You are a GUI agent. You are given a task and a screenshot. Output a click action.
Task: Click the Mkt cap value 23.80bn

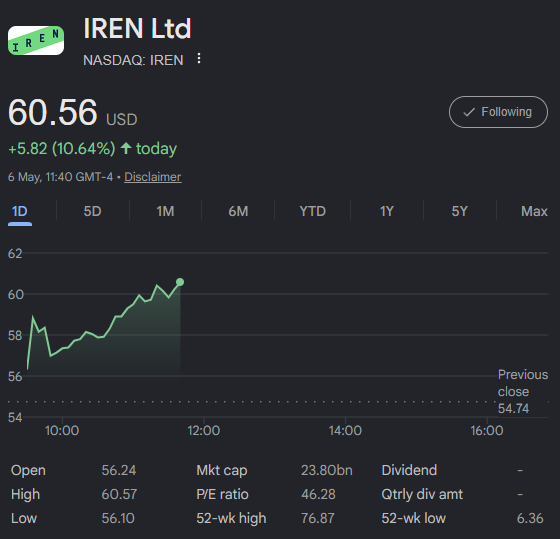(x=327, y=470)
